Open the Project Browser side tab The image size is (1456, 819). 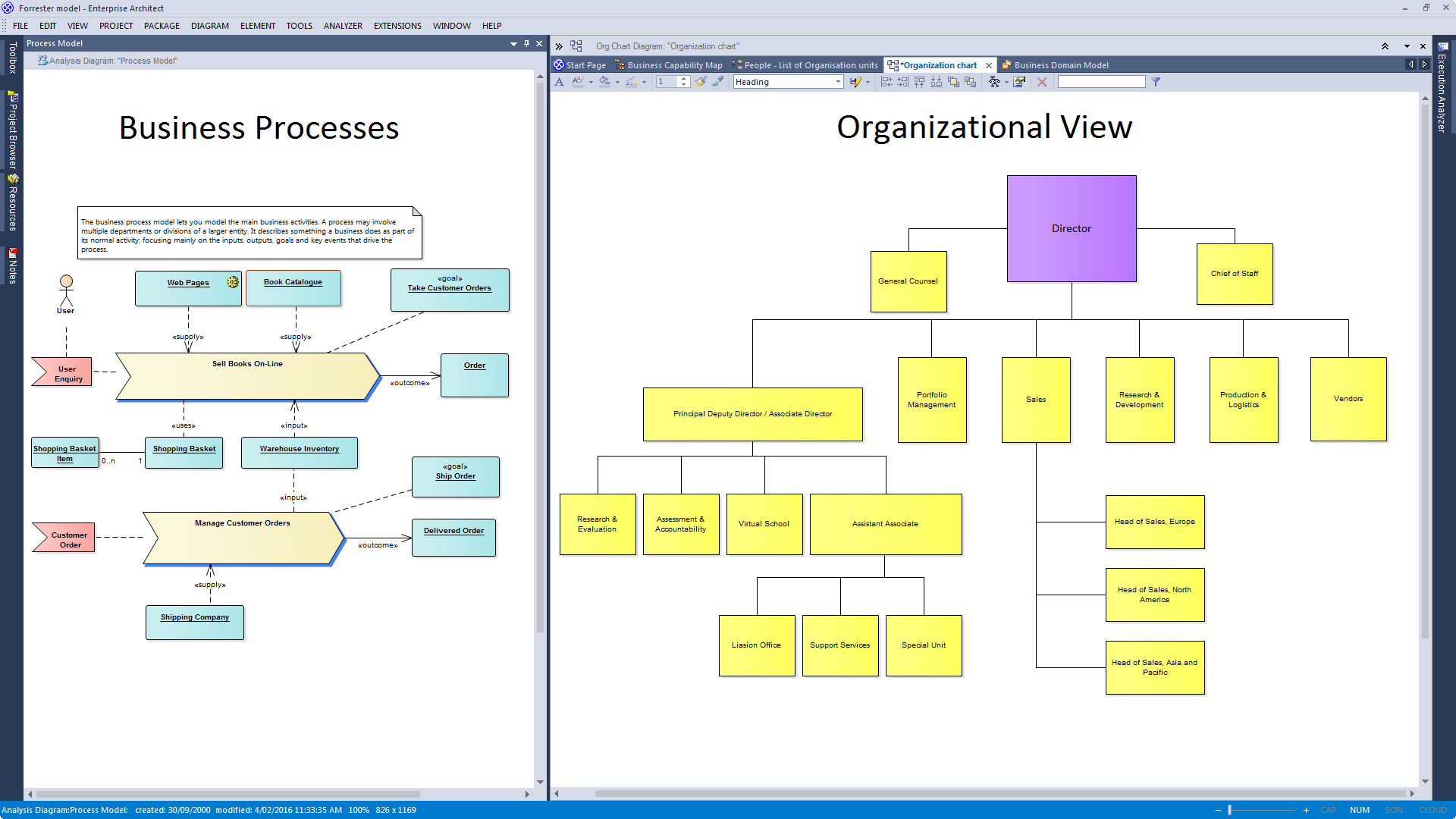(12, 129)
